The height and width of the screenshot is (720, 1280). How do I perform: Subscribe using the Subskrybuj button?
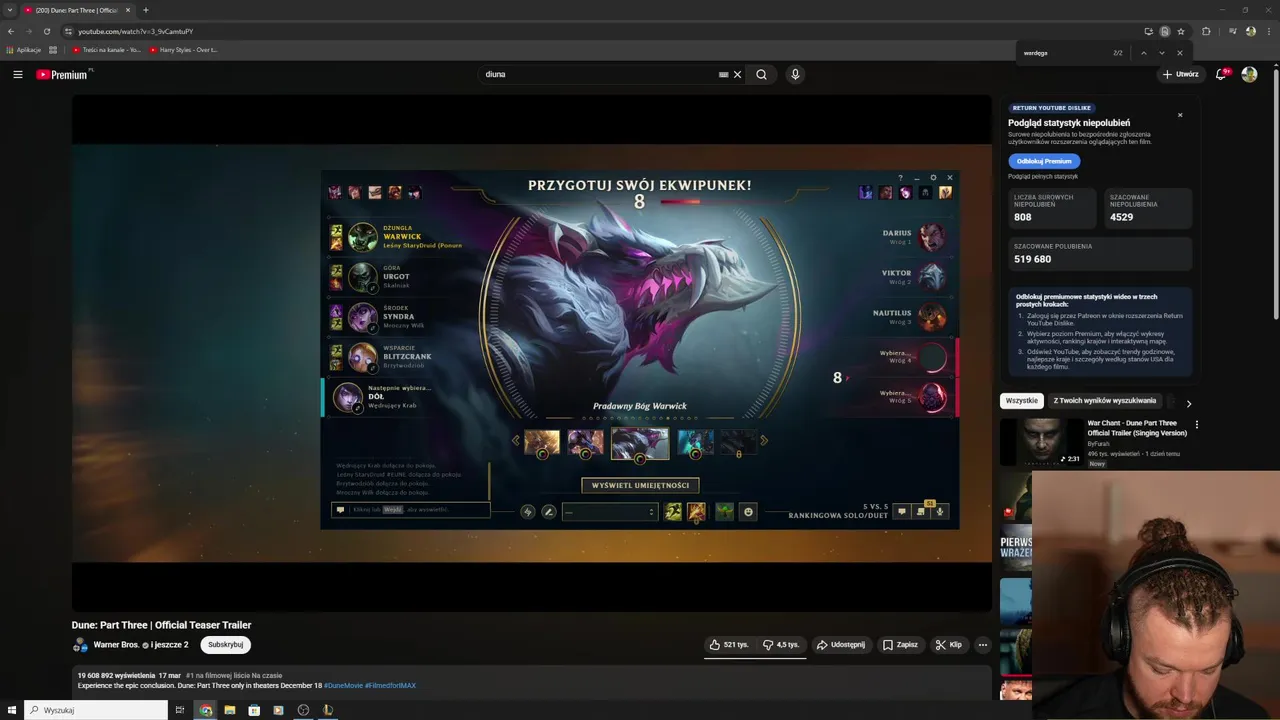click(x=225, y=645)
